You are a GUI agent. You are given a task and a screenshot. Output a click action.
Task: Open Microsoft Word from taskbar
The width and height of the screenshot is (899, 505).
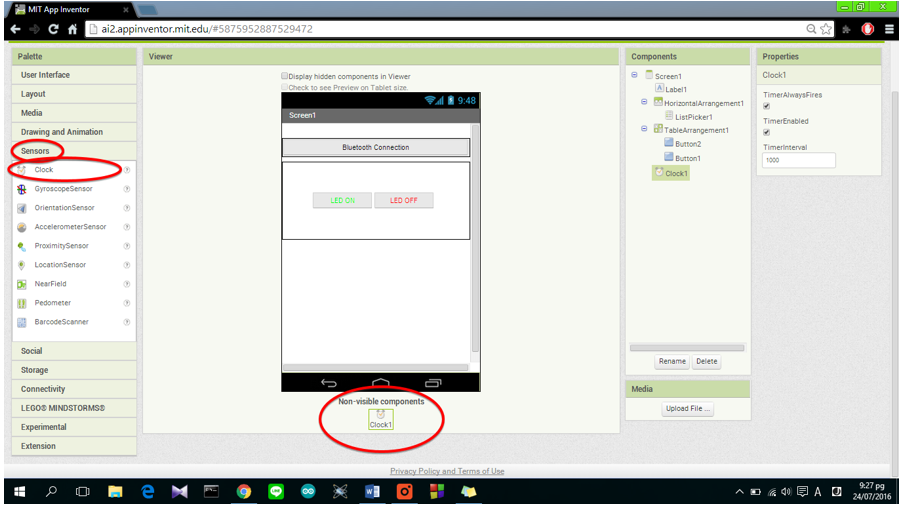372,491
